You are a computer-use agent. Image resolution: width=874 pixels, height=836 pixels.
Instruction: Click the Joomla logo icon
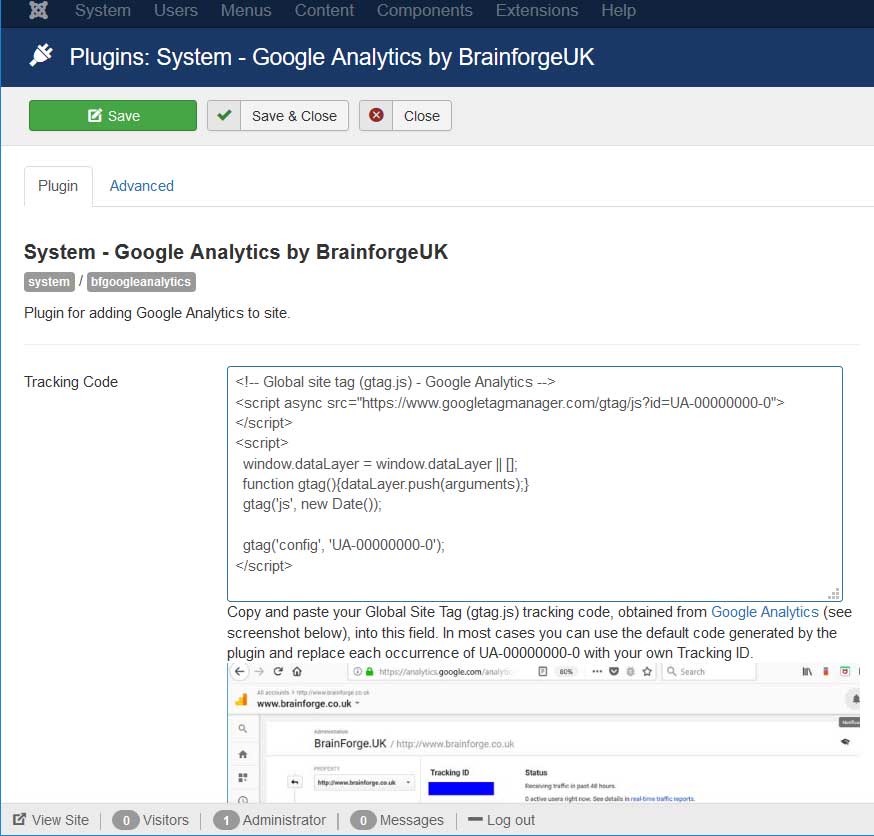pos(38,10)
